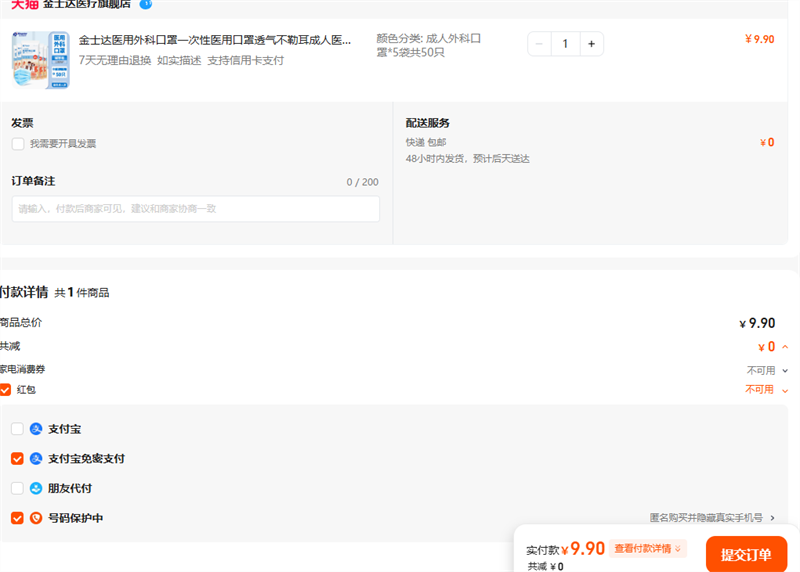Image resolution: width=800 pixels, height=572 pixels.
Task: Click the number protection shield icon
Action: [x=36, y=518]
